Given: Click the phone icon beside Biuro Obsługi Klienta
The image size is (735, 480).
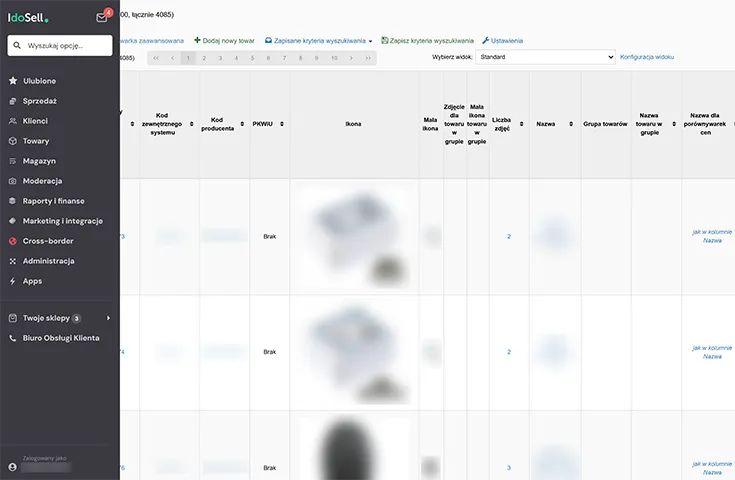Looking at the screenshot, I should click(x=13, y=338).
